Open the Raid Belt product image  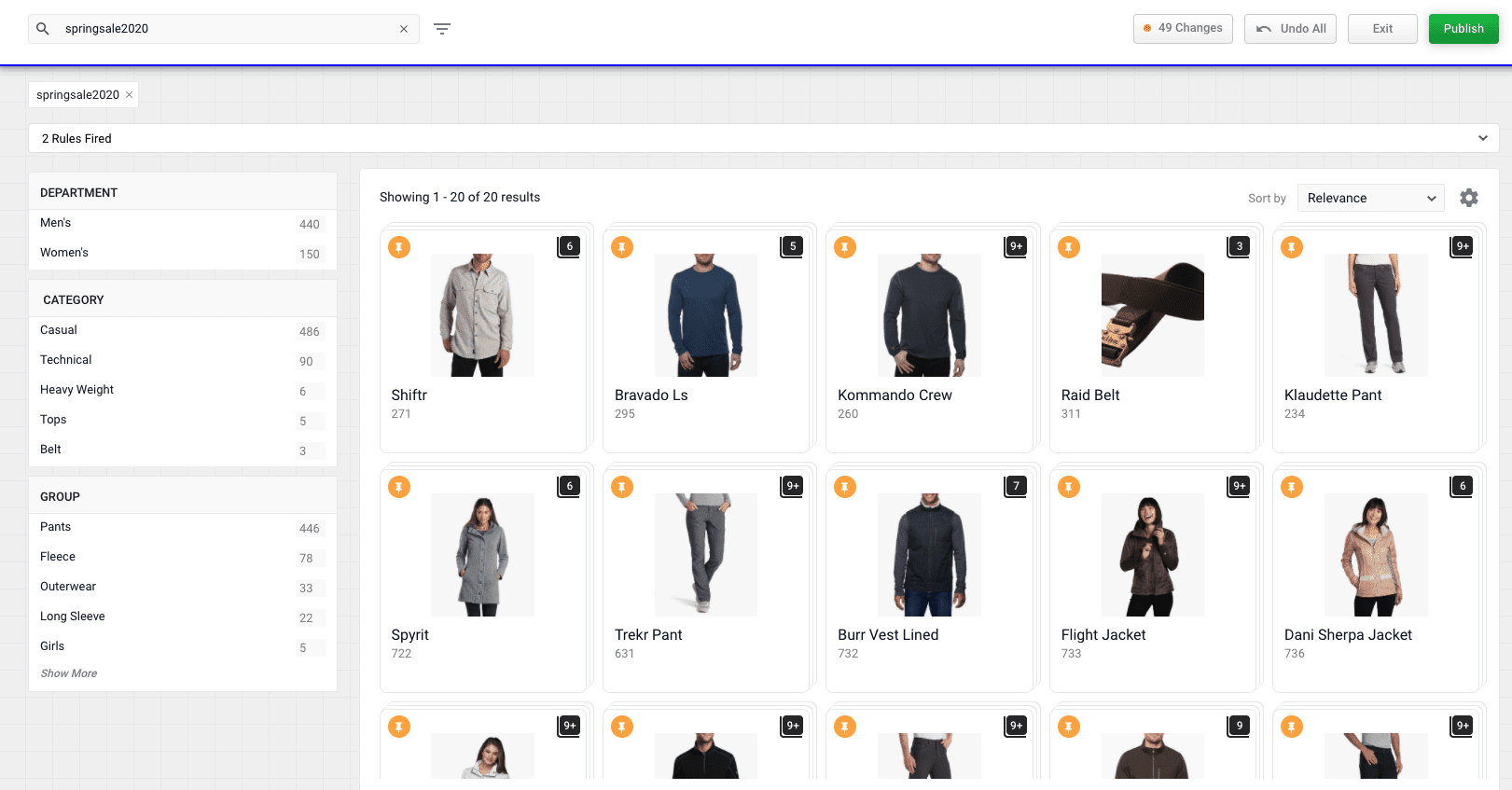1153,315
